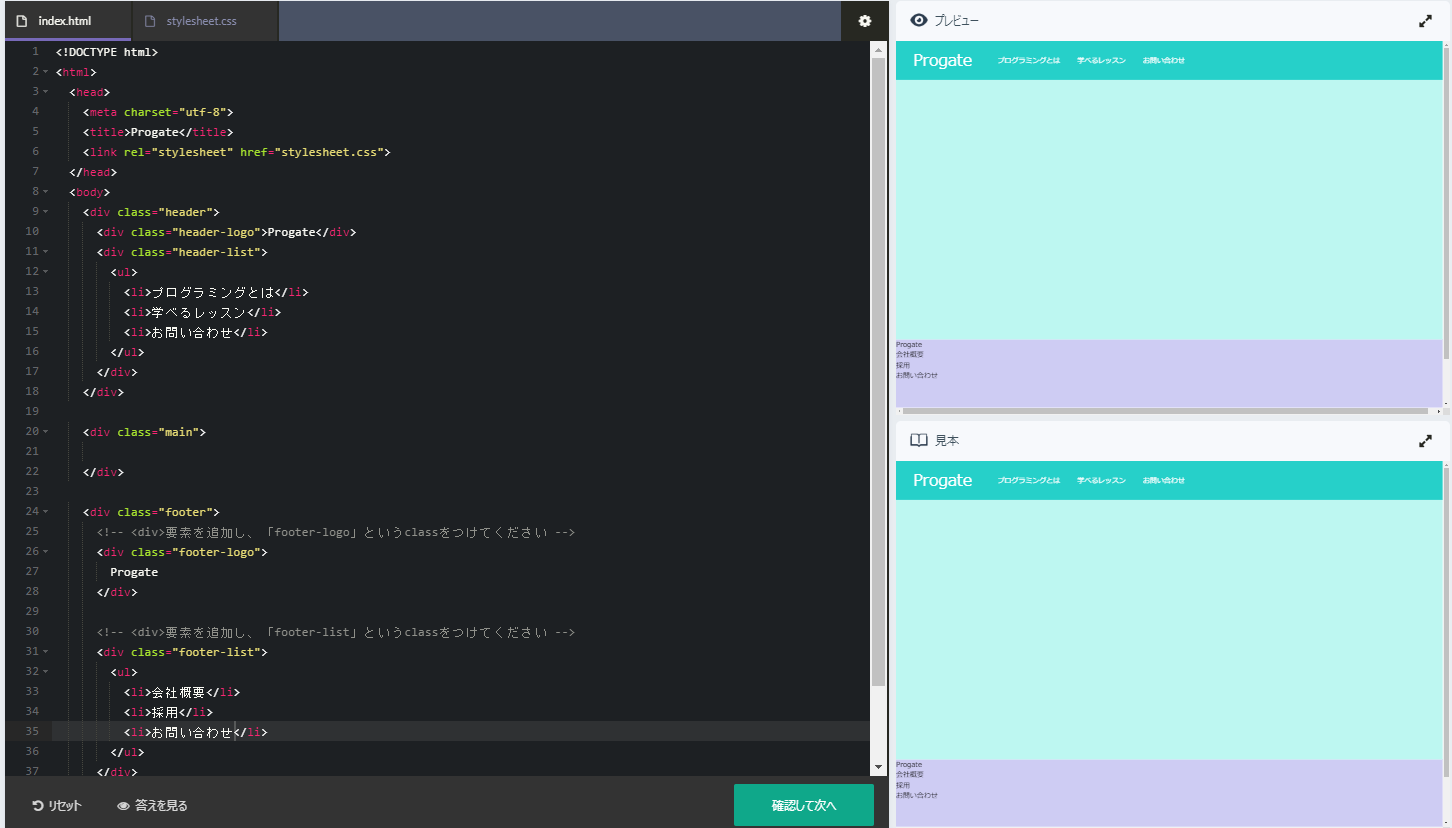Click プログラミングとは in the preview header
The image size is (1452, 828).
[x=1028, y=60]
